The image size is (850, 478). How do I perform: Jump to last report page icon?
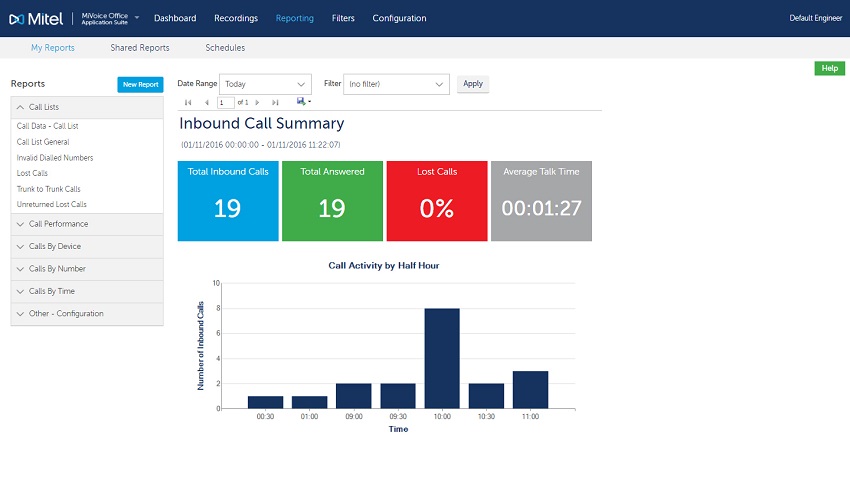(x=275, y=102)
